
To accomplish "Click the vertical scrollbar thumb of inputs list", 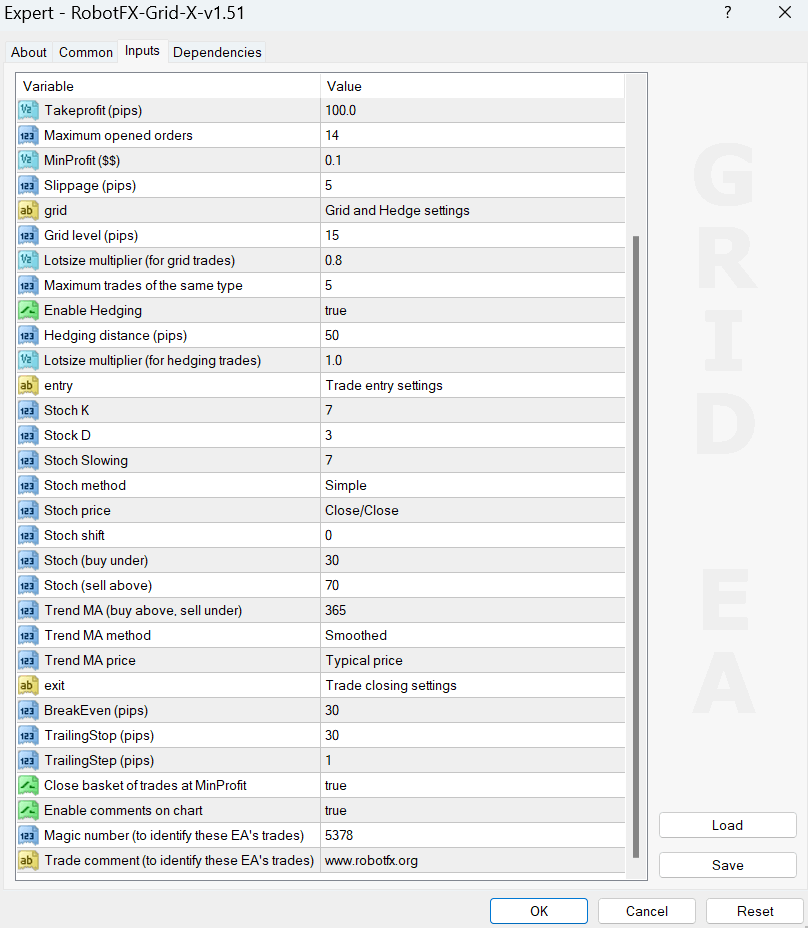I will point(636,546).
